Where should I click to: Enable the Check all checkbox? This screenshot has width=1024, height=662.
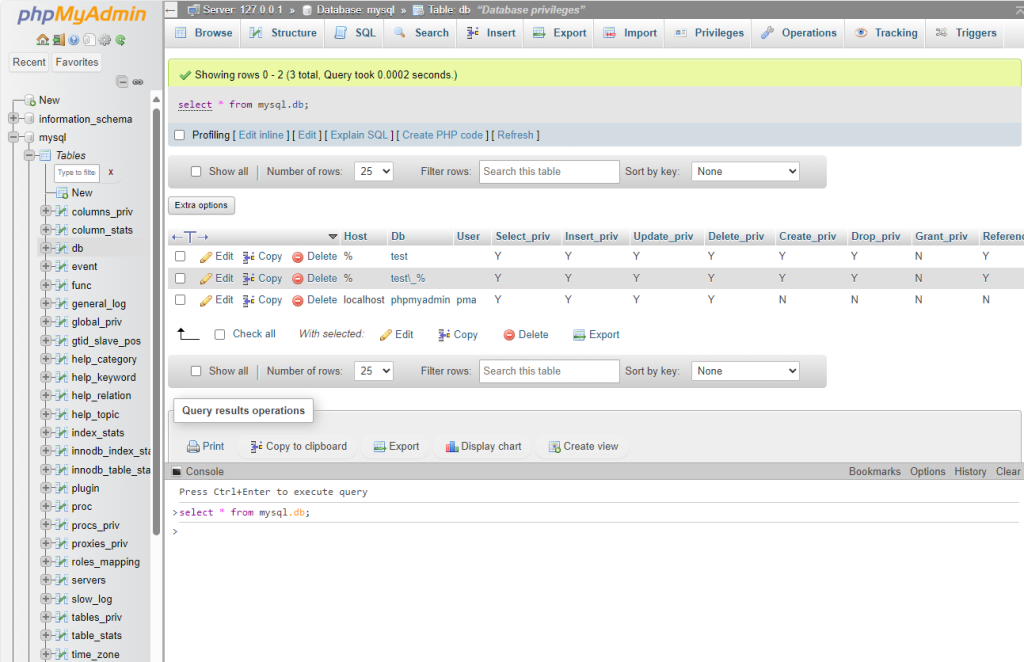pos(219,334)
